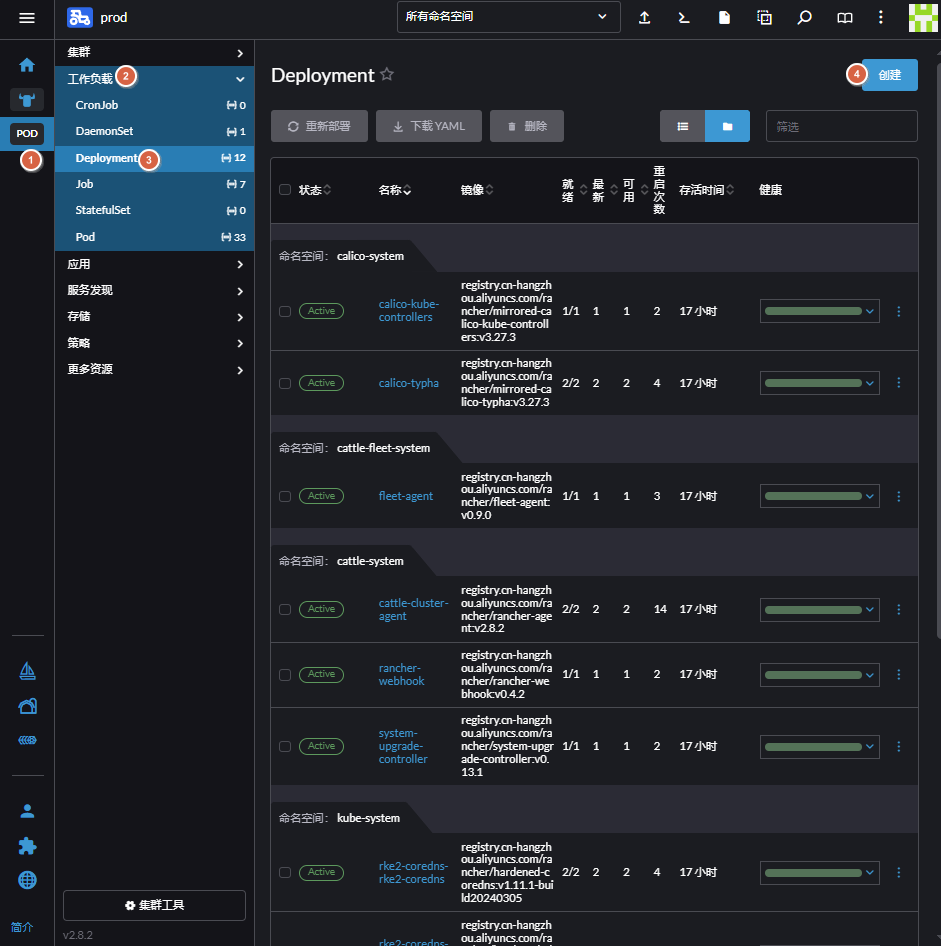941x946 pixels.
Task: Open the header three-dot options menu
Action: 881,17
